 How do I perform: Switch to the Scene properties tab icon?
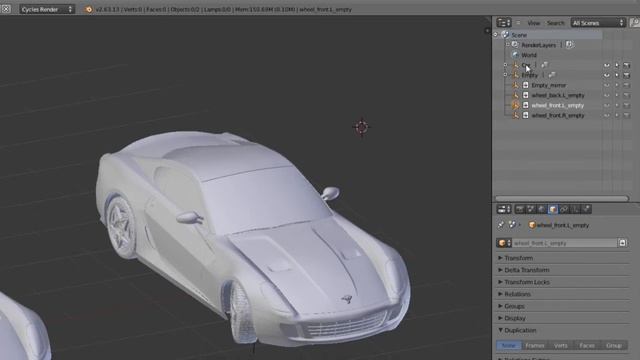531,209
